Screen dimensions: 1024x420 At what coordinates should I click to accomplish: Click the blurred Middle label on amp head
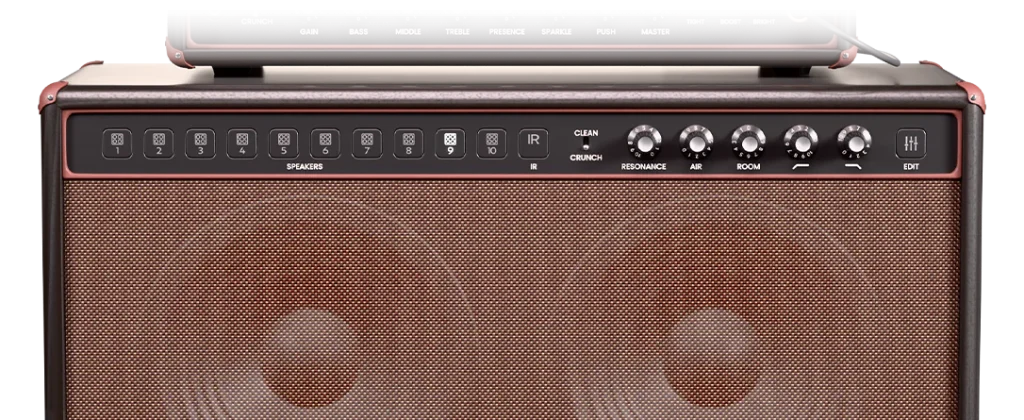[408, 31]
